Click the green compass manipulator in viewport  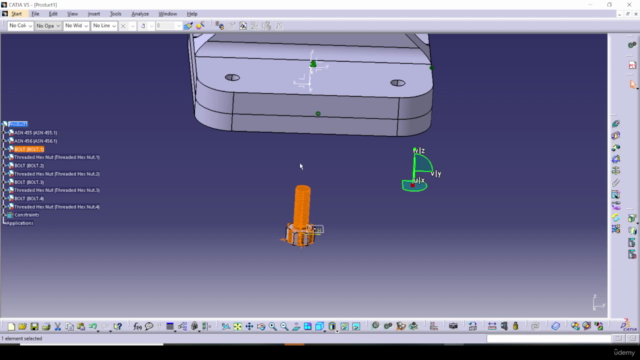click(x=420, y=170)
